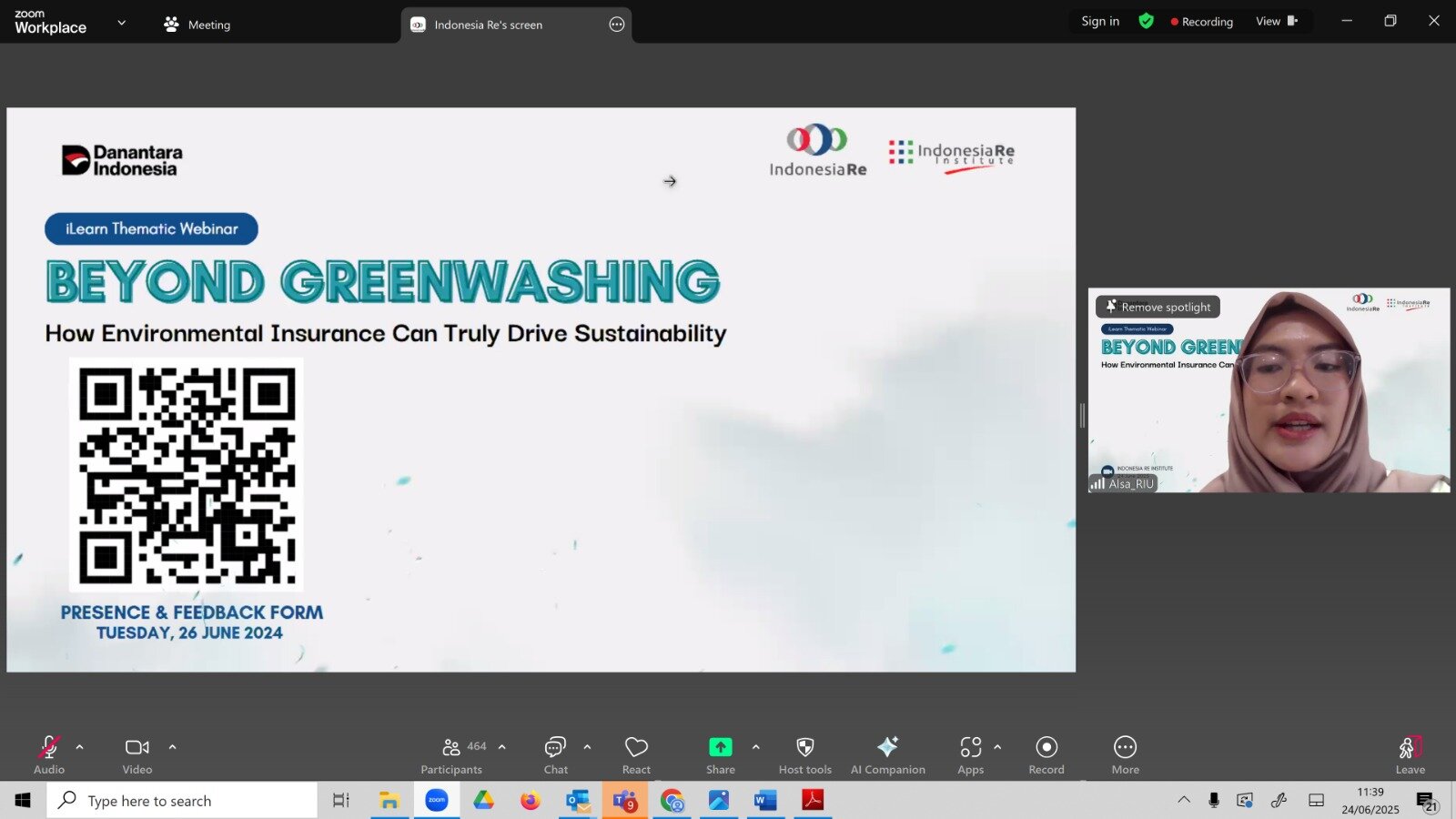Click the Recording indicator
Viewport: 1456px width, 819px height.
(x=1202, y=22)
